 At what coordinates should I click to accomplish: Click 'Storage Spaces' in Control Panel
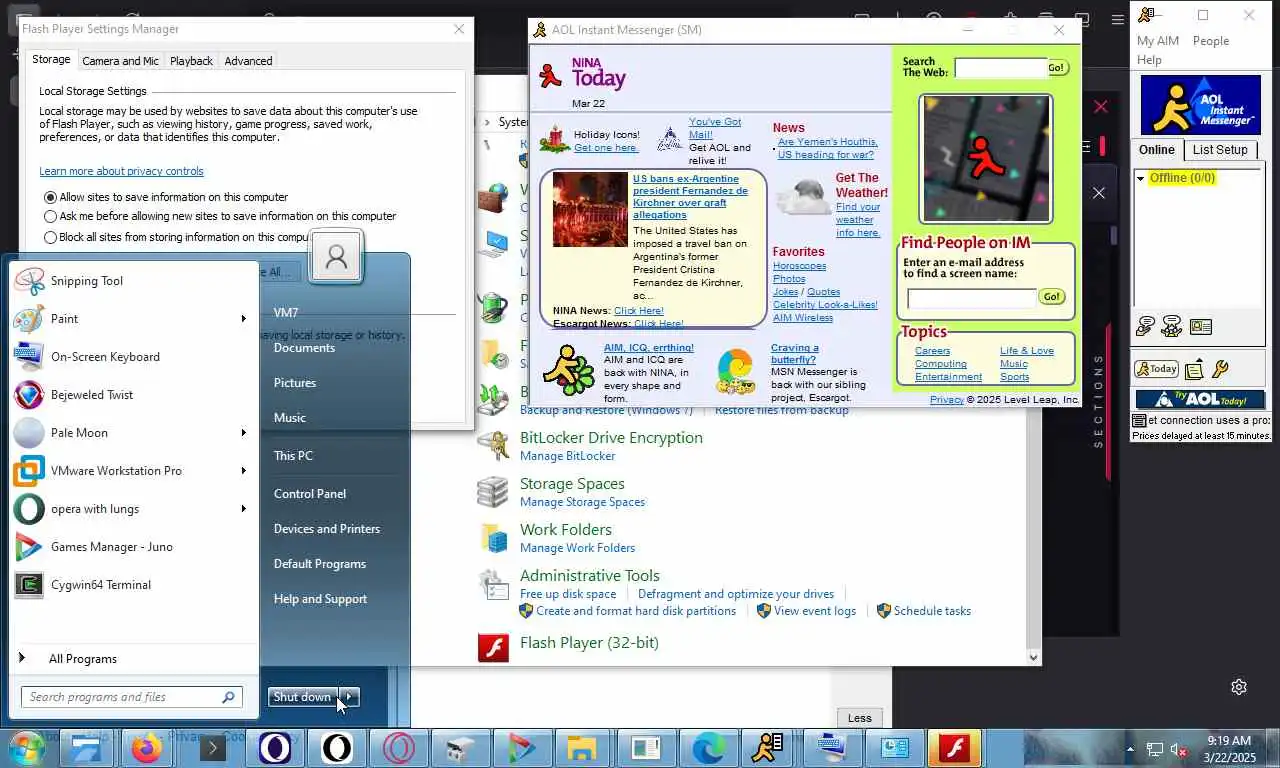[x=572, y=484]
